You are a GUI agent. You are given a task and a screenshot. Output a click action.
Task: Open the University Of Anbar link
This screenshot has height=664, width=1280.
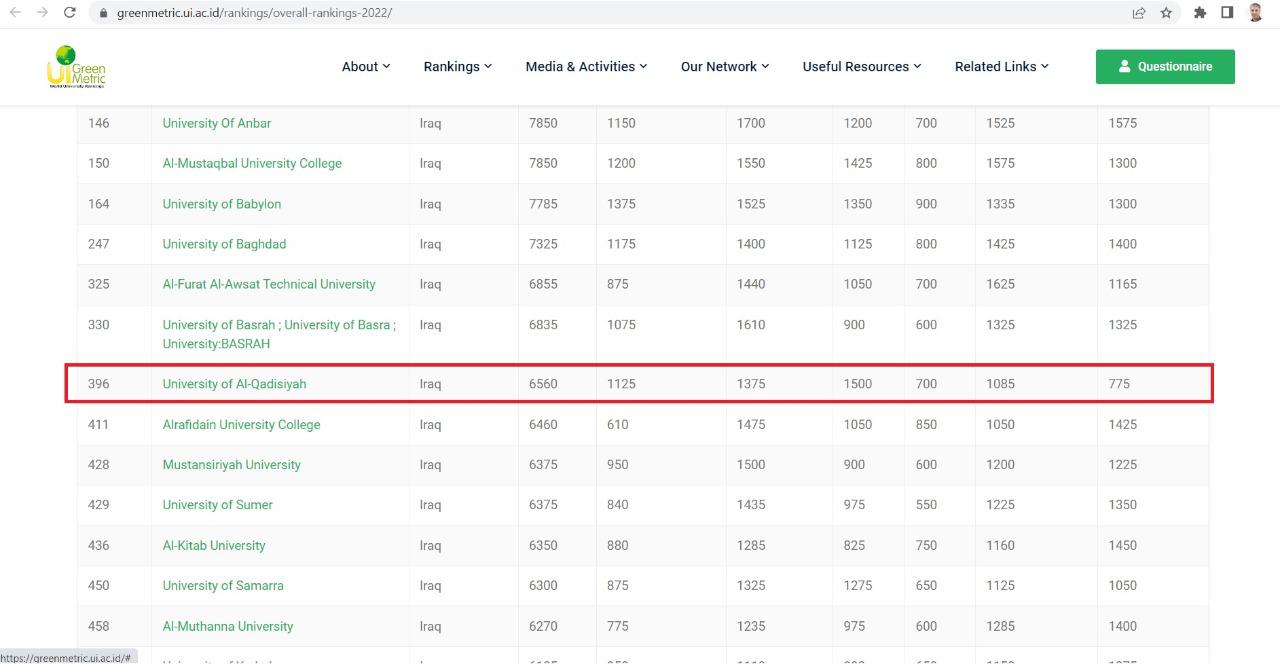[x=217, y=123]
